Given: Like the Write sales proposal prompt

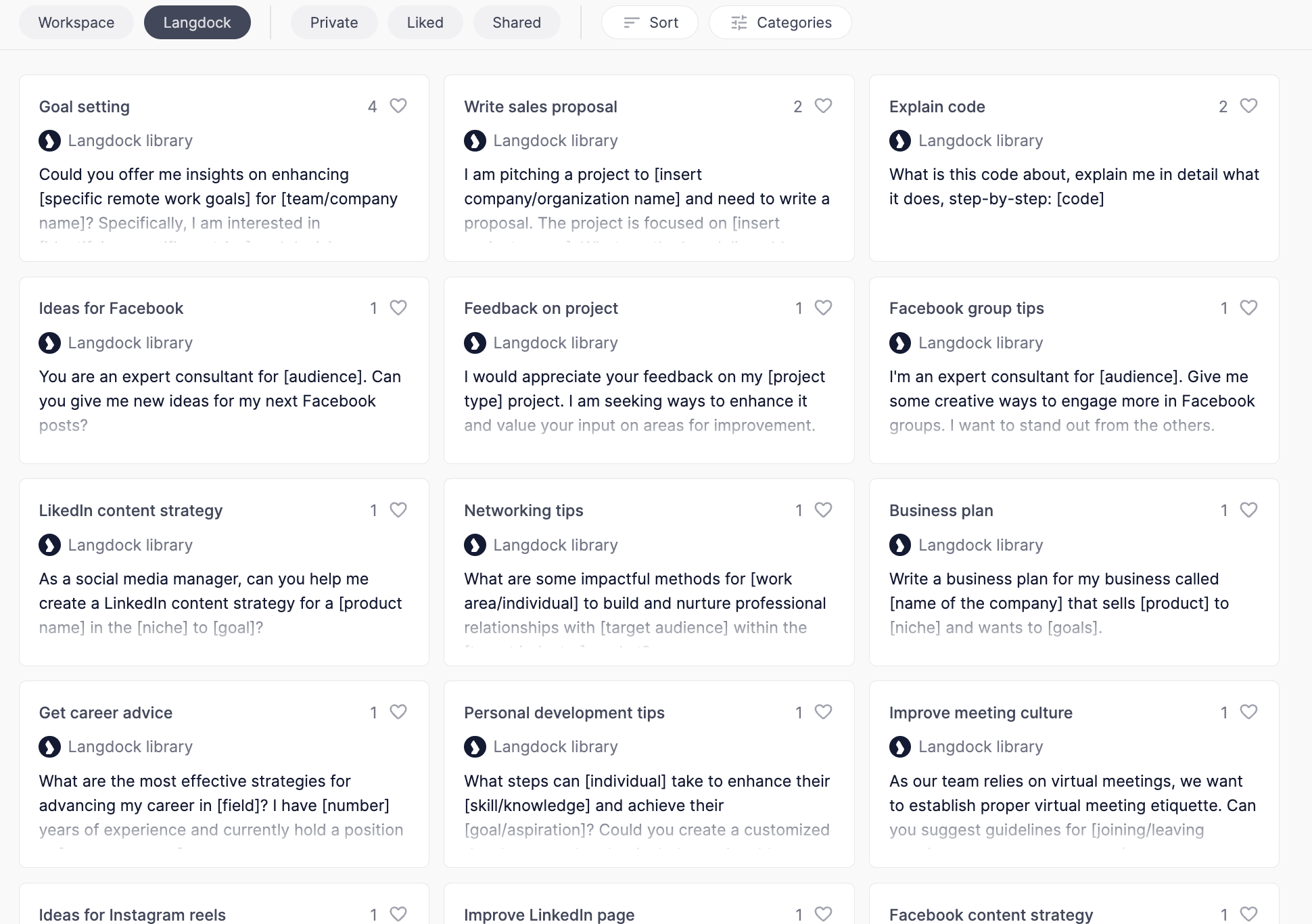Looking at the screenshot, I should coord(823,106).
